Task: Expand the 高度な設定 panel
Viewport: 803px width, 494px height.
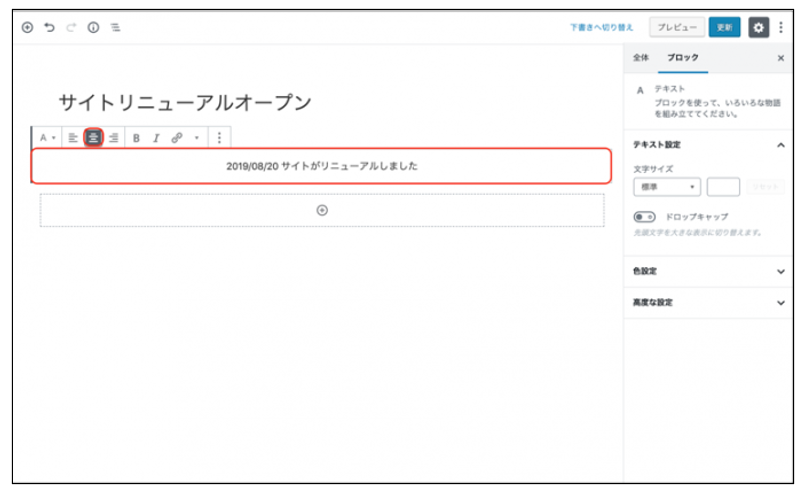Action: pyautogui.click(x=708, y=302)
